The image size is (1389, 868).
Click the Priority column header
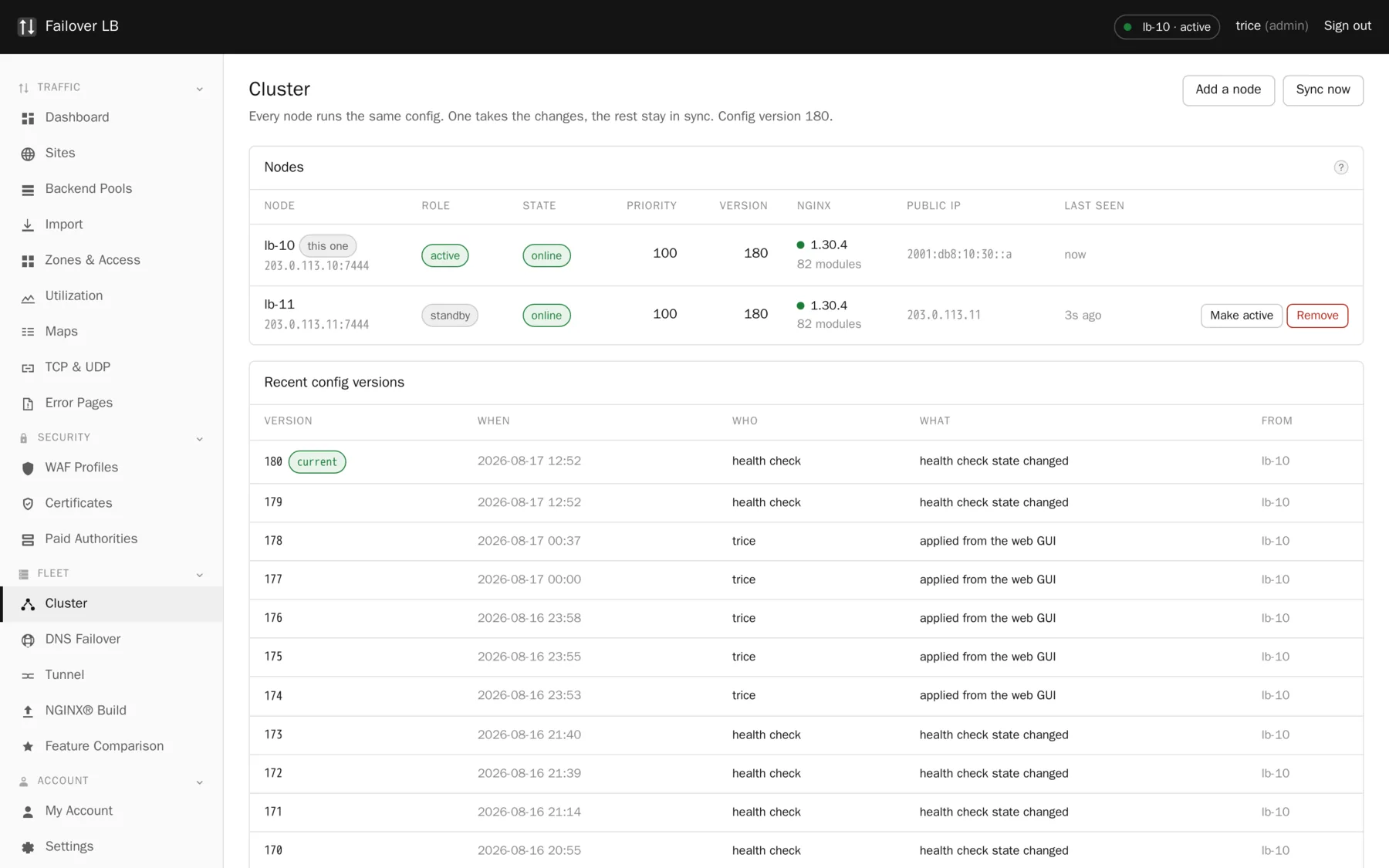click(651, 206)
